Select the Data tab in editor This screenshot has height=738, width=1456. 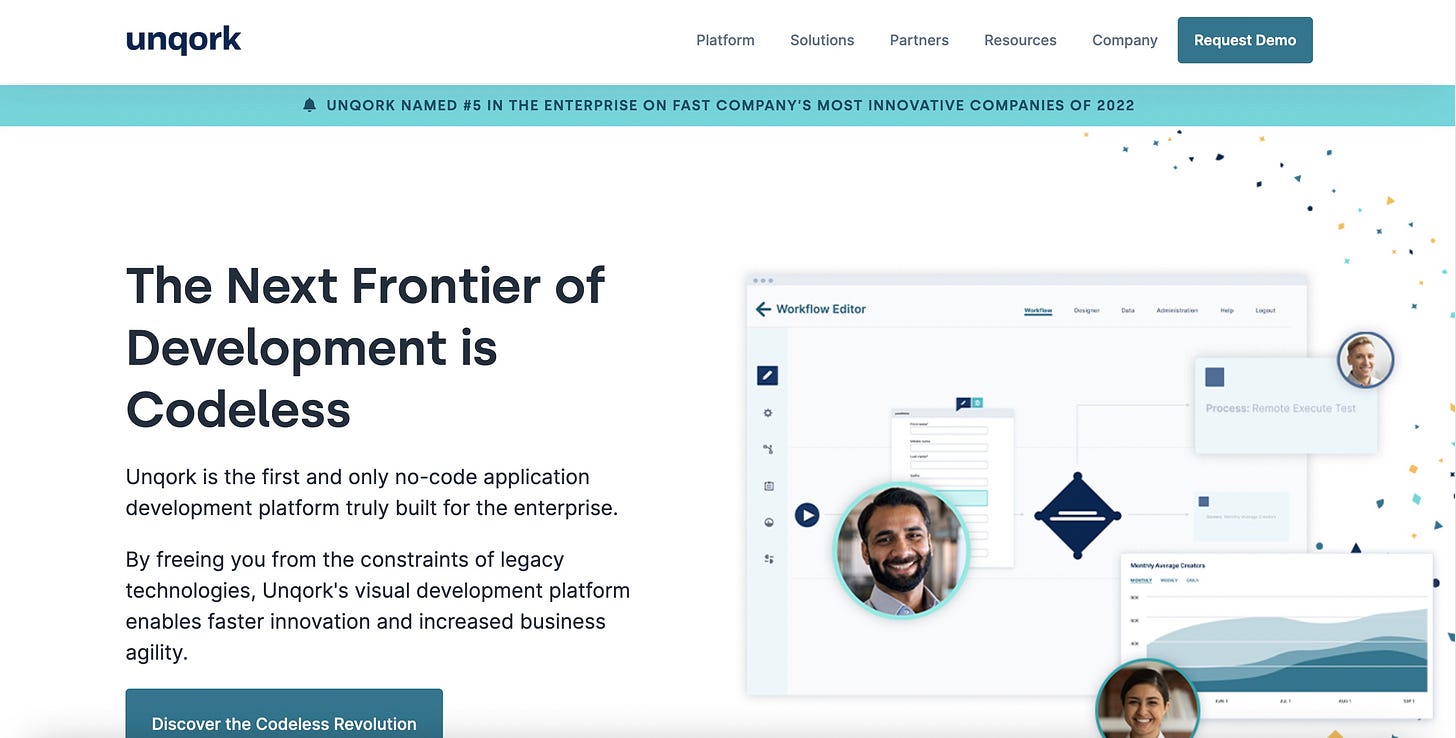1128,311
